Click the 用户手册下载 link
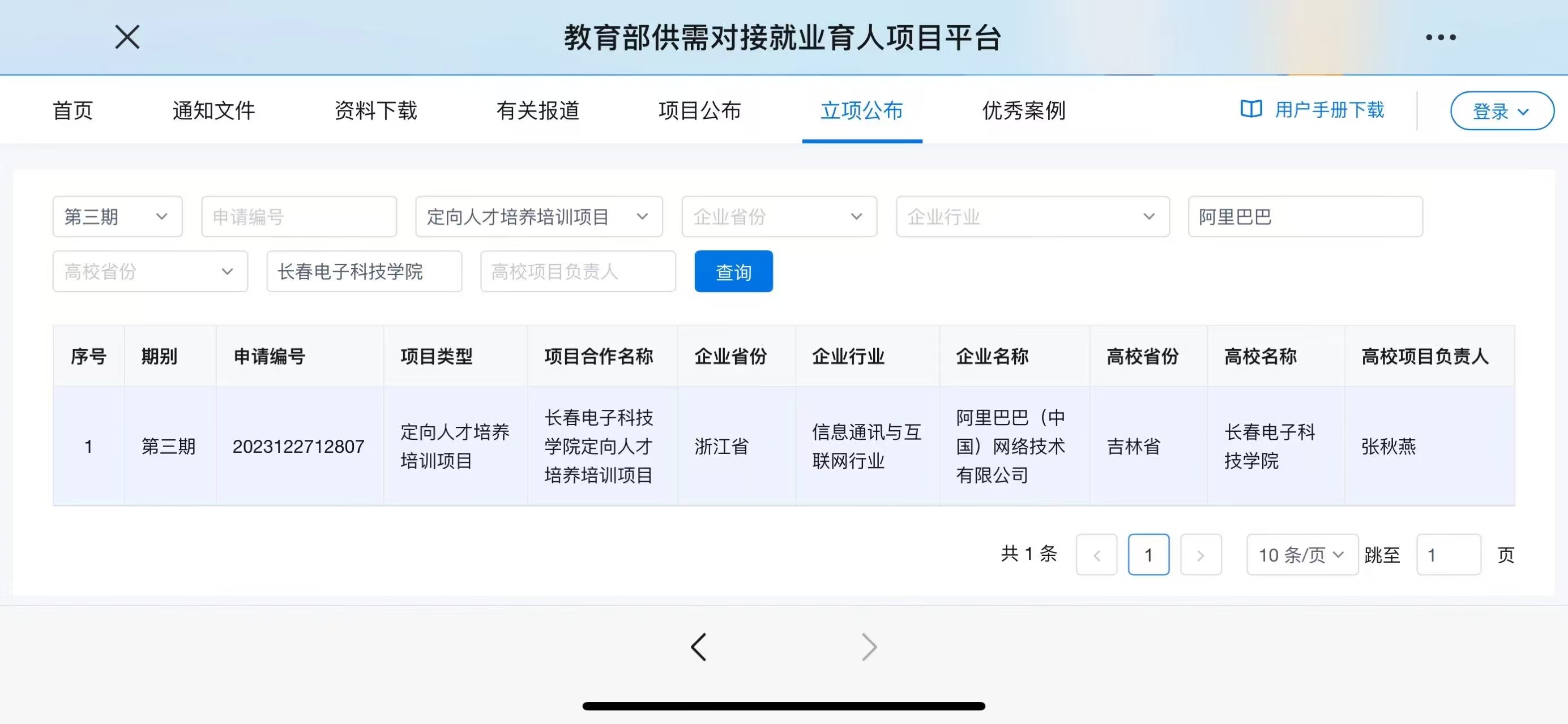The width and height of the screenshot is (1568, 724). [x=1330, y=109]
